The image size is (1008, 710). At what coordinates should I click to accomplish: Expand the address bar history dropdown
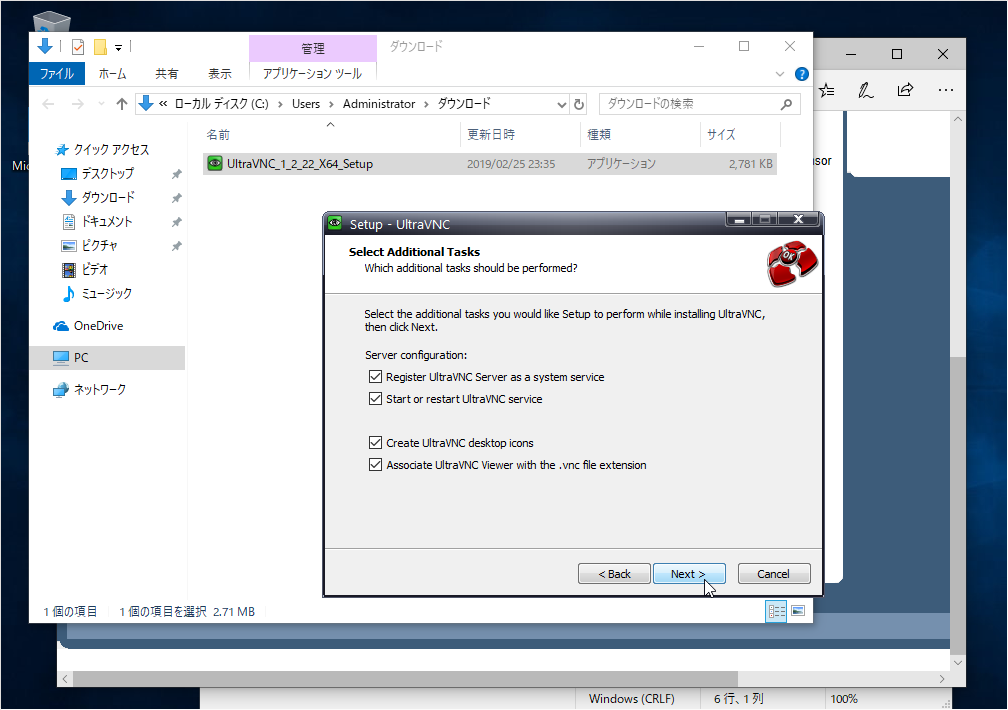click(x=561, y=104)
